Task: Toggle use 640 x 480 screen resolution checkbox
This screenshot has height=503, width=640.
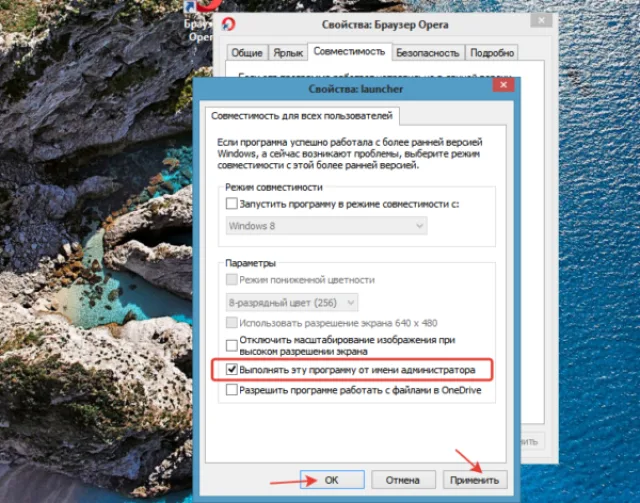Action: [x=231, y=323]
